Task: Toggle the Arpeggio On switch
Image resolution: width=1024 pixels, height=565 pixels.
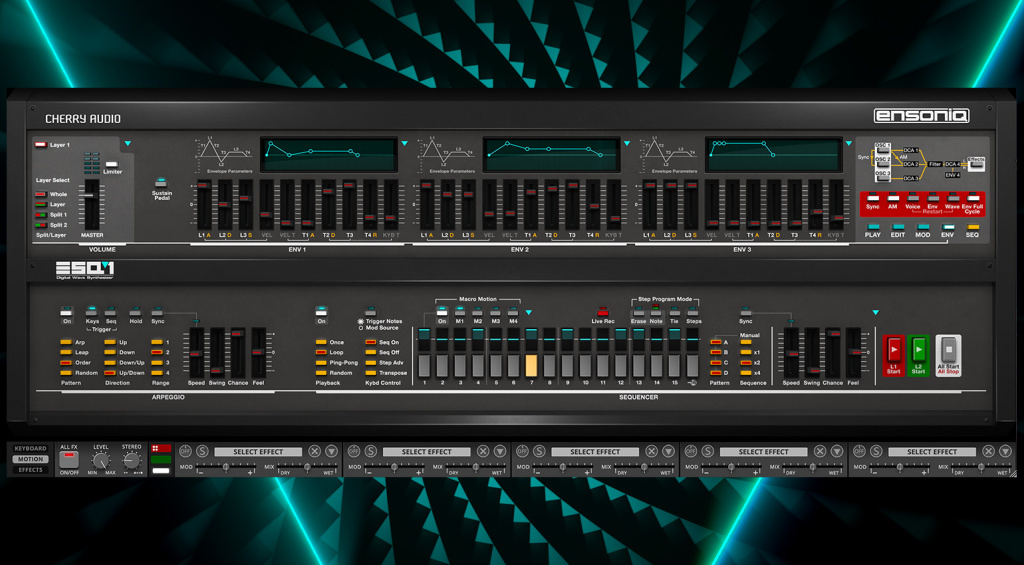Action: (67, 312)
